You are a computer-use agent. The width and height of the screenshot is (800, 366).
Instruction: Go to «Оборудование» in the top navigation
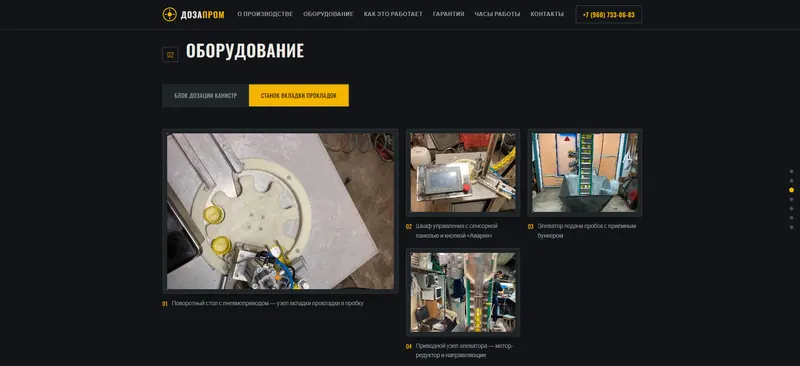pos(328,14)
